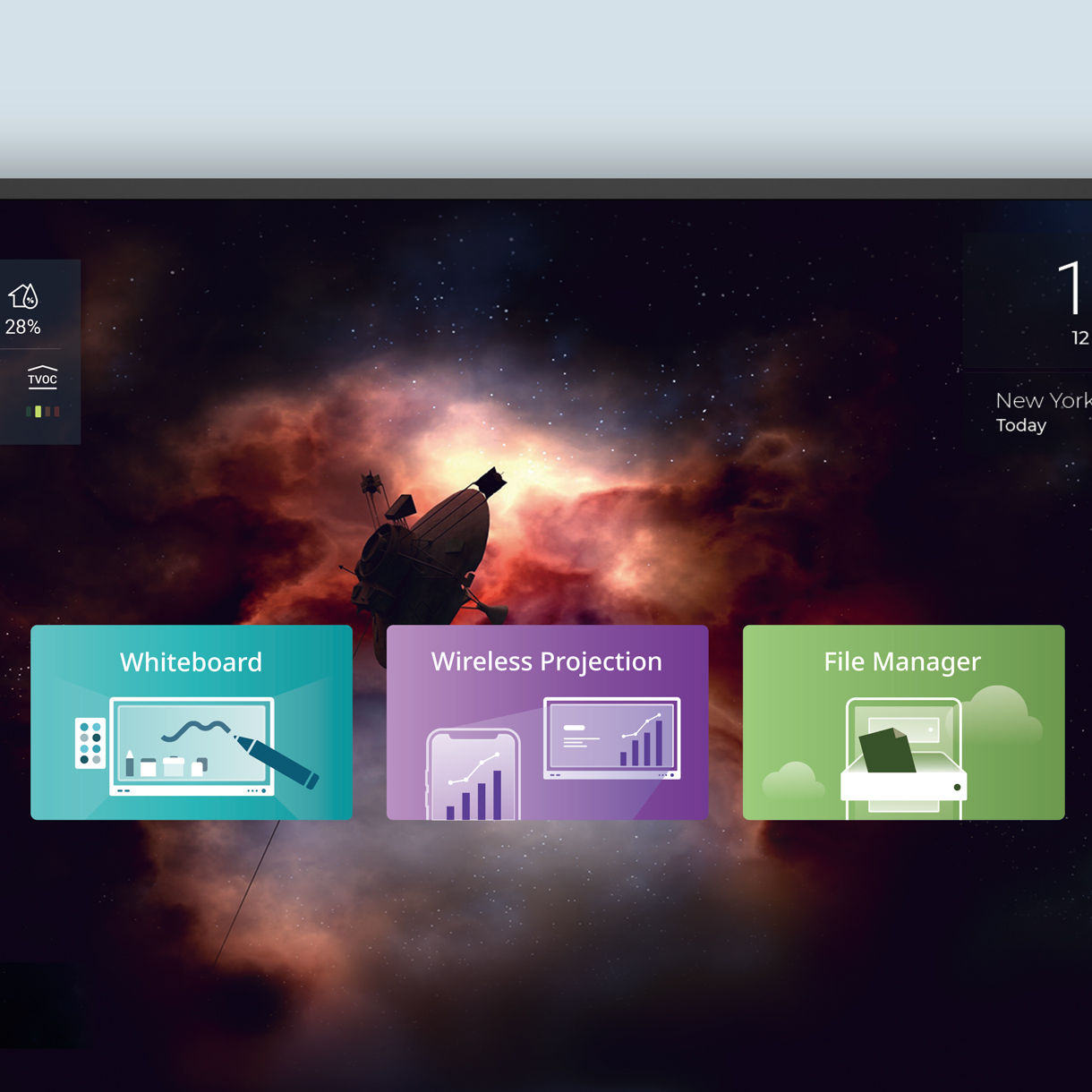Image resolution: width=1092 pixels, height=1092 pixels.
Task: Click the 28% humidity reading
Action: (x=23, y=328)
